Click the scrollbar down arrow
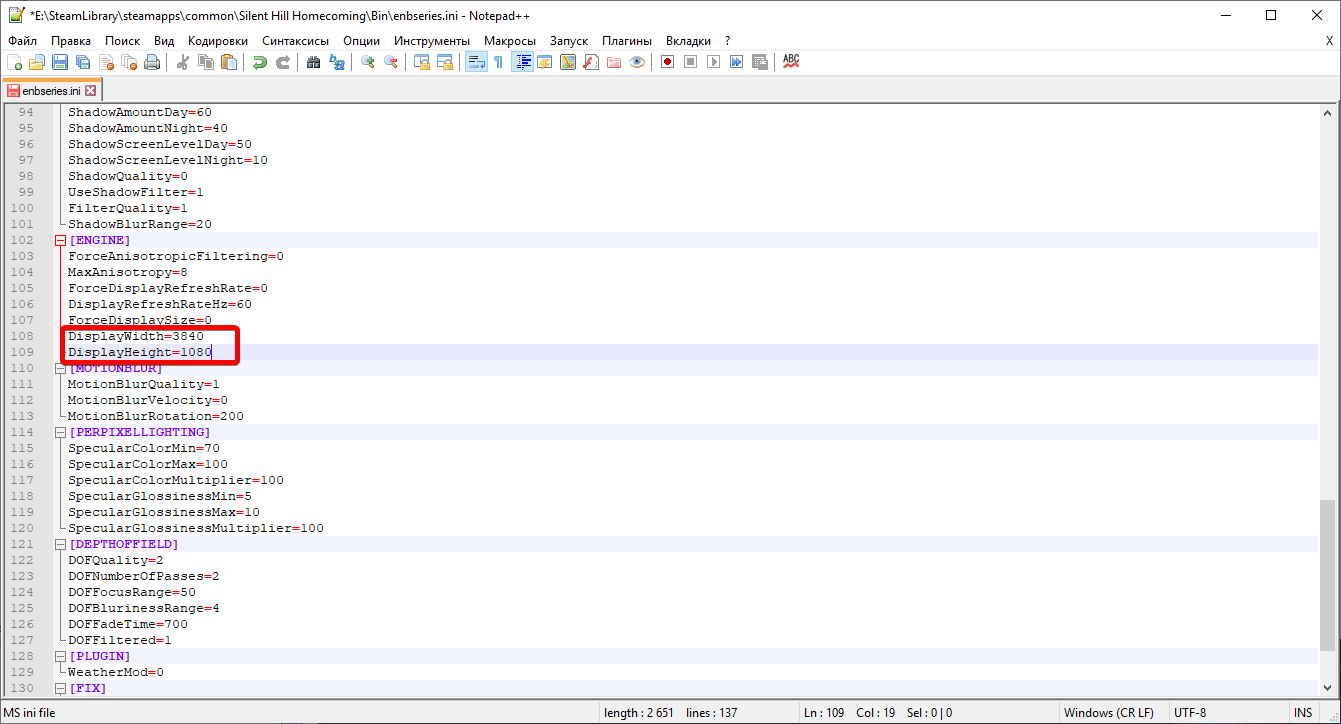 pyautogui.click(x=1327, y=688)
